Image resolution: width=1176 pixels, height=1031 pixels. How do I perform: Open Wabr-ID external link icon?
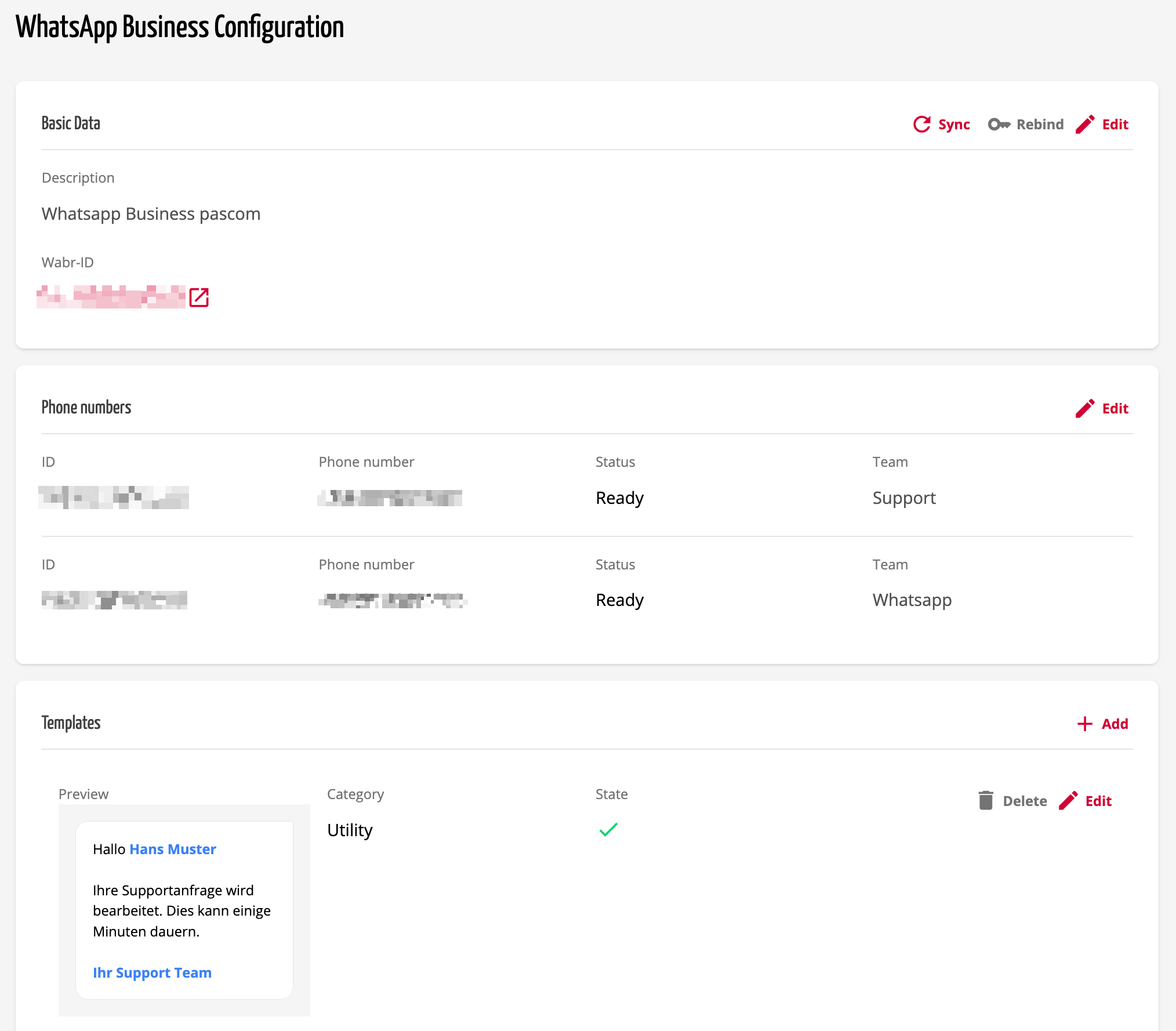(x=199, y=297)
